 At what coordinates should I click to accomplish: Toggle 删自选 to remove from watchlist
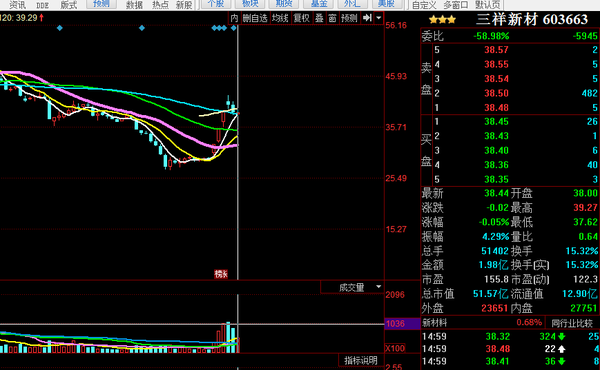(255, 18)
